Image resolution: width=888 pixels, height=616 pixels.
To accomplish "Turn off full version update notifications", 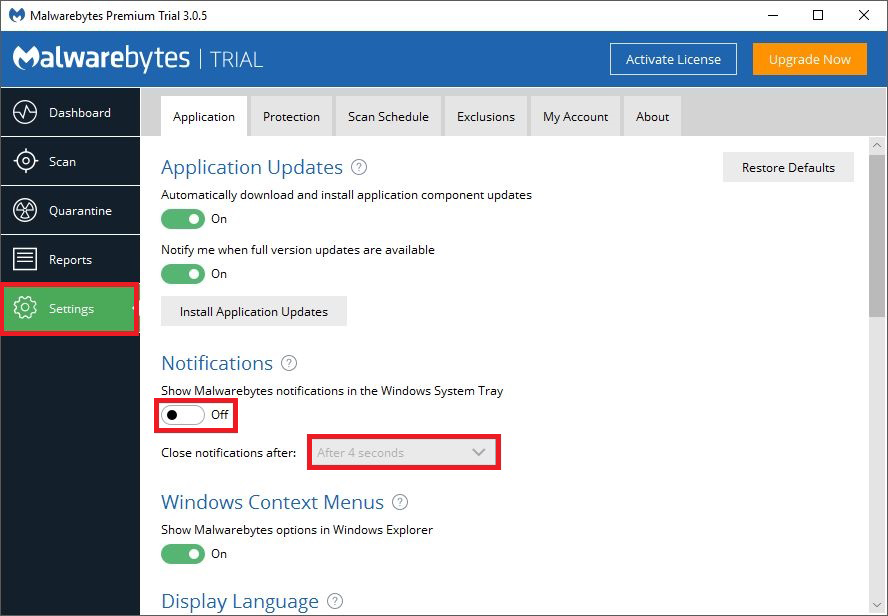I will (x=183, y=274).
